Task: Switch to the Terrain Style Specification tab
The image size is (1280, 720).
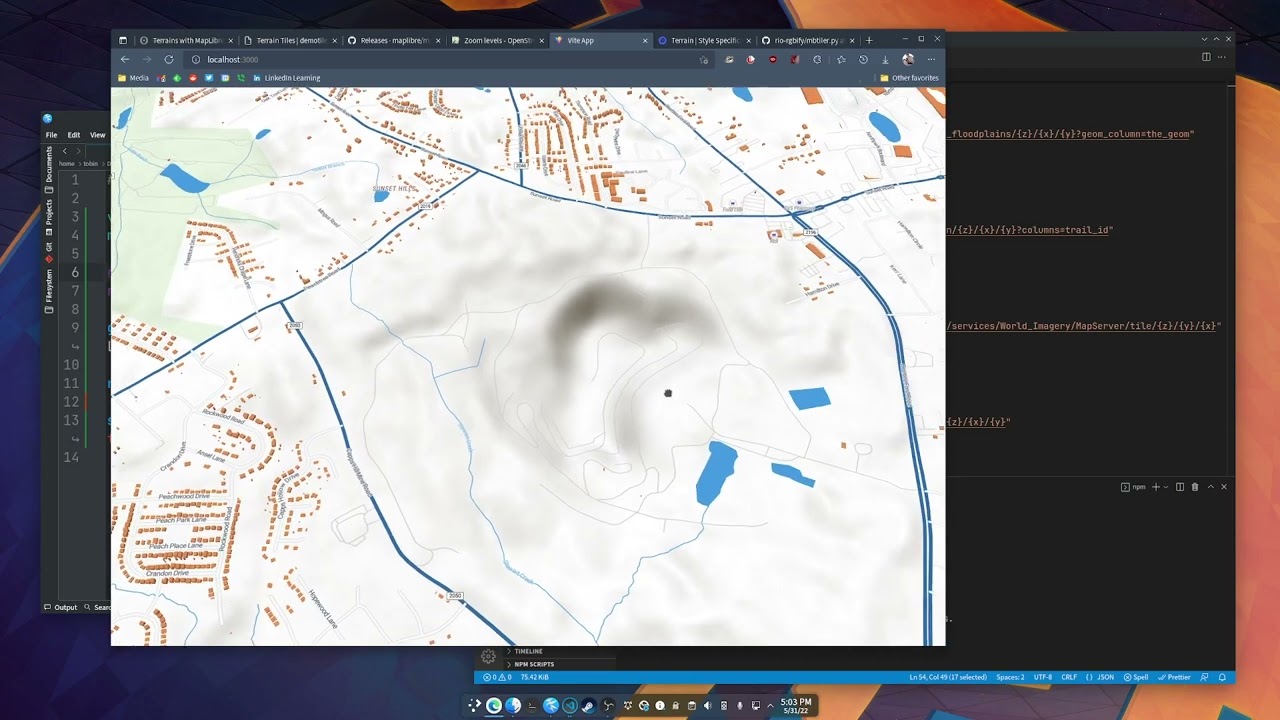Action: (x=705, y=40)
